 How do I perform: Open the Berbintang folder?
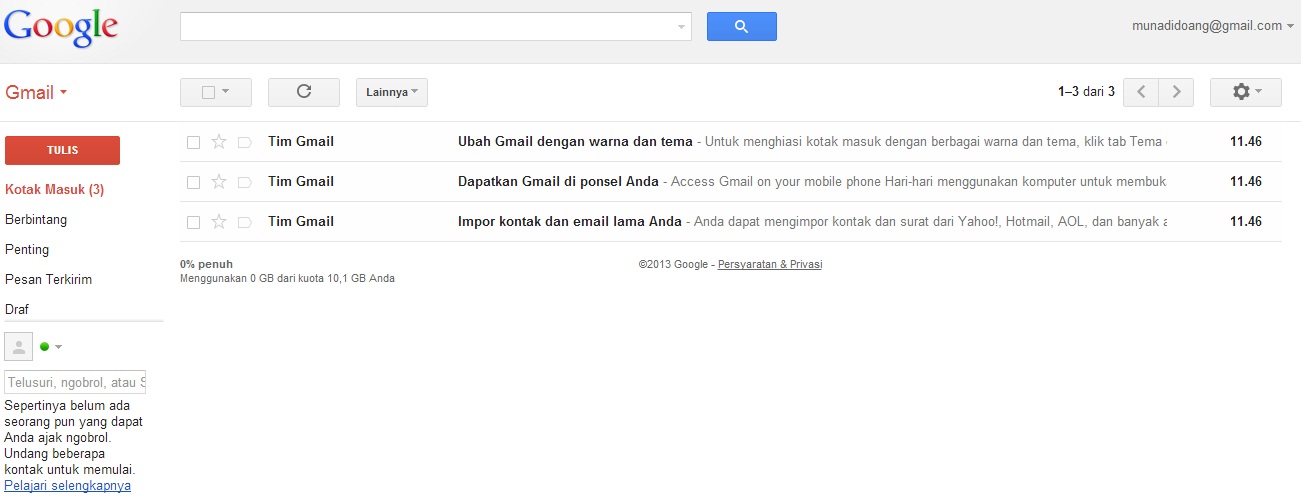pos(36,219)
